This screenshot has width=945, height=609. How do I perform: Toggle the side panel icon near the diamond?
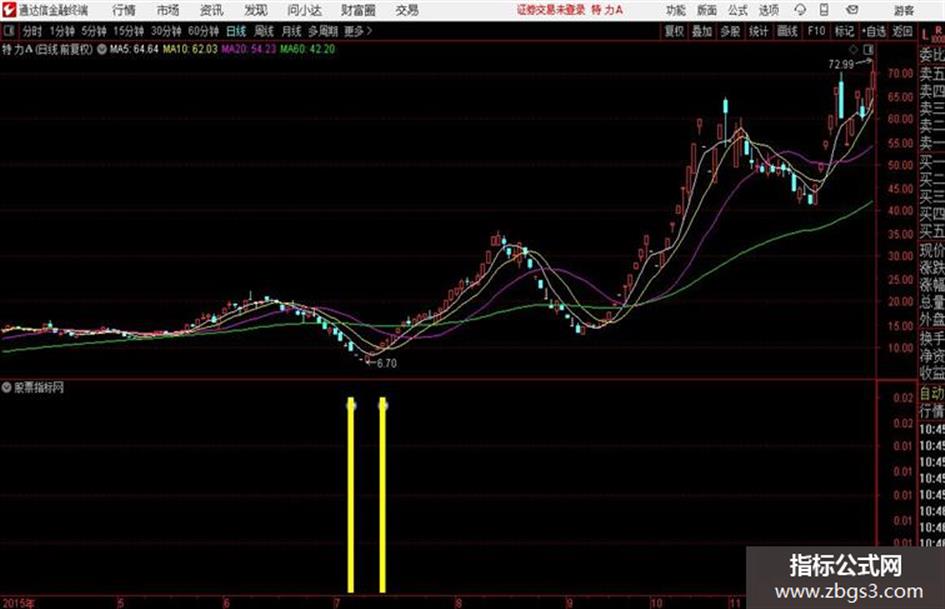tap(868, 49)
